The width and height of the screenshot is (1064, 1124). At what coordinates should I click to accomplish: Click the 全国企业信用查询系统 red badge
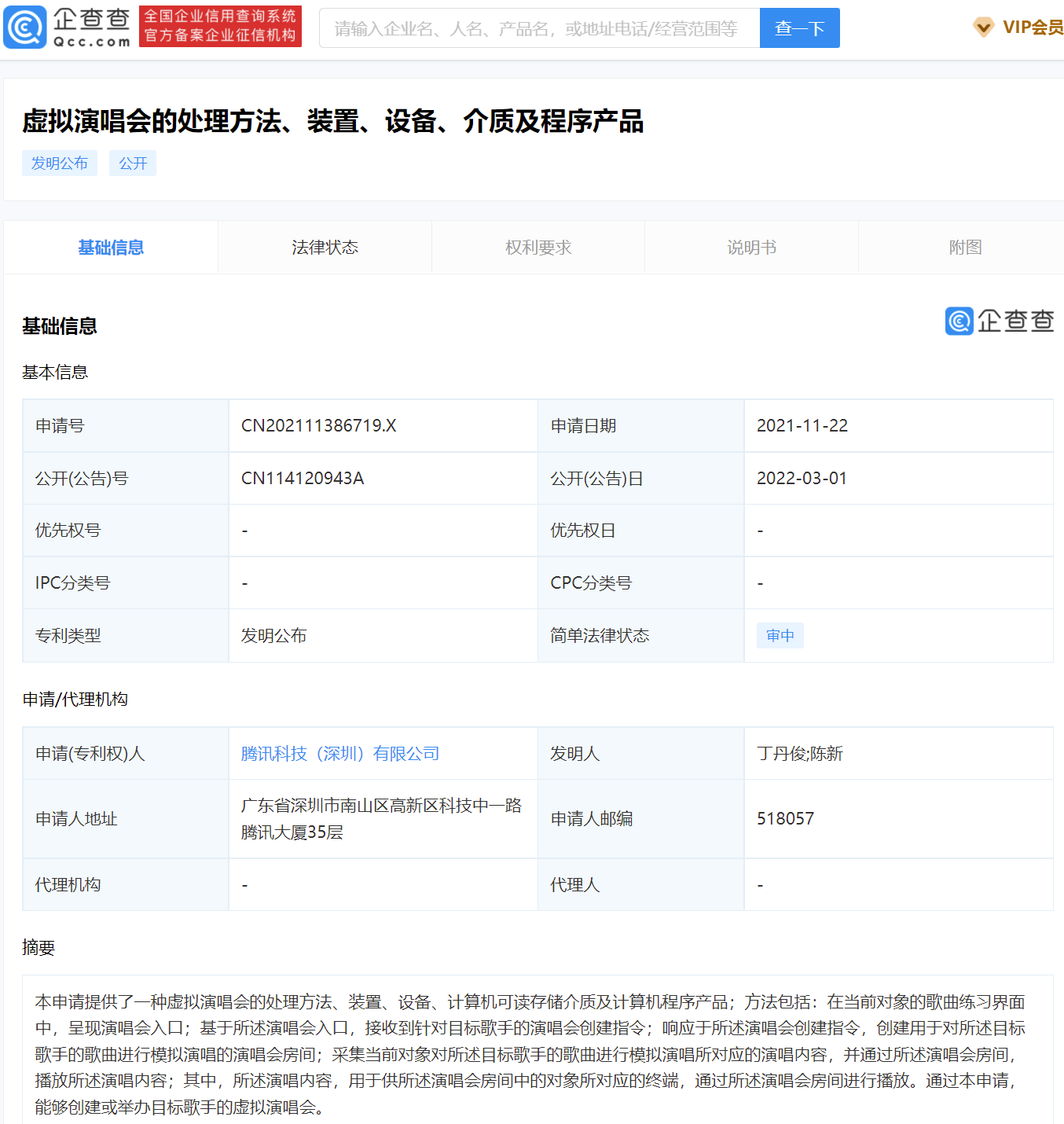220,26
